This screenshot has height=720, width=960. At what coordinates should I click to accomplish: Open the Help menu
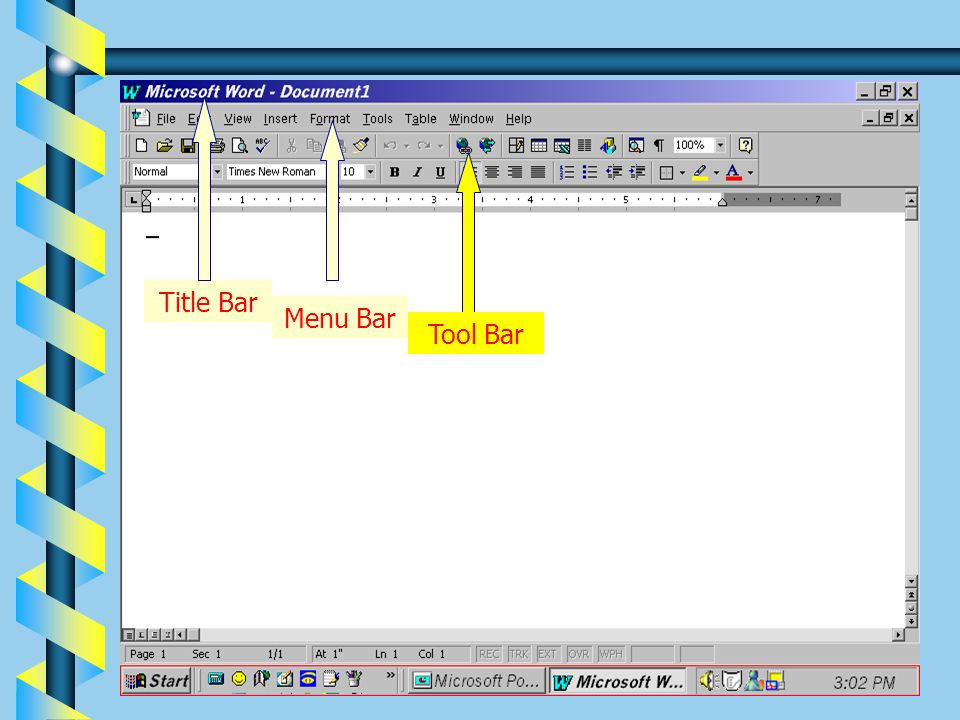click(x=519, y=119)
